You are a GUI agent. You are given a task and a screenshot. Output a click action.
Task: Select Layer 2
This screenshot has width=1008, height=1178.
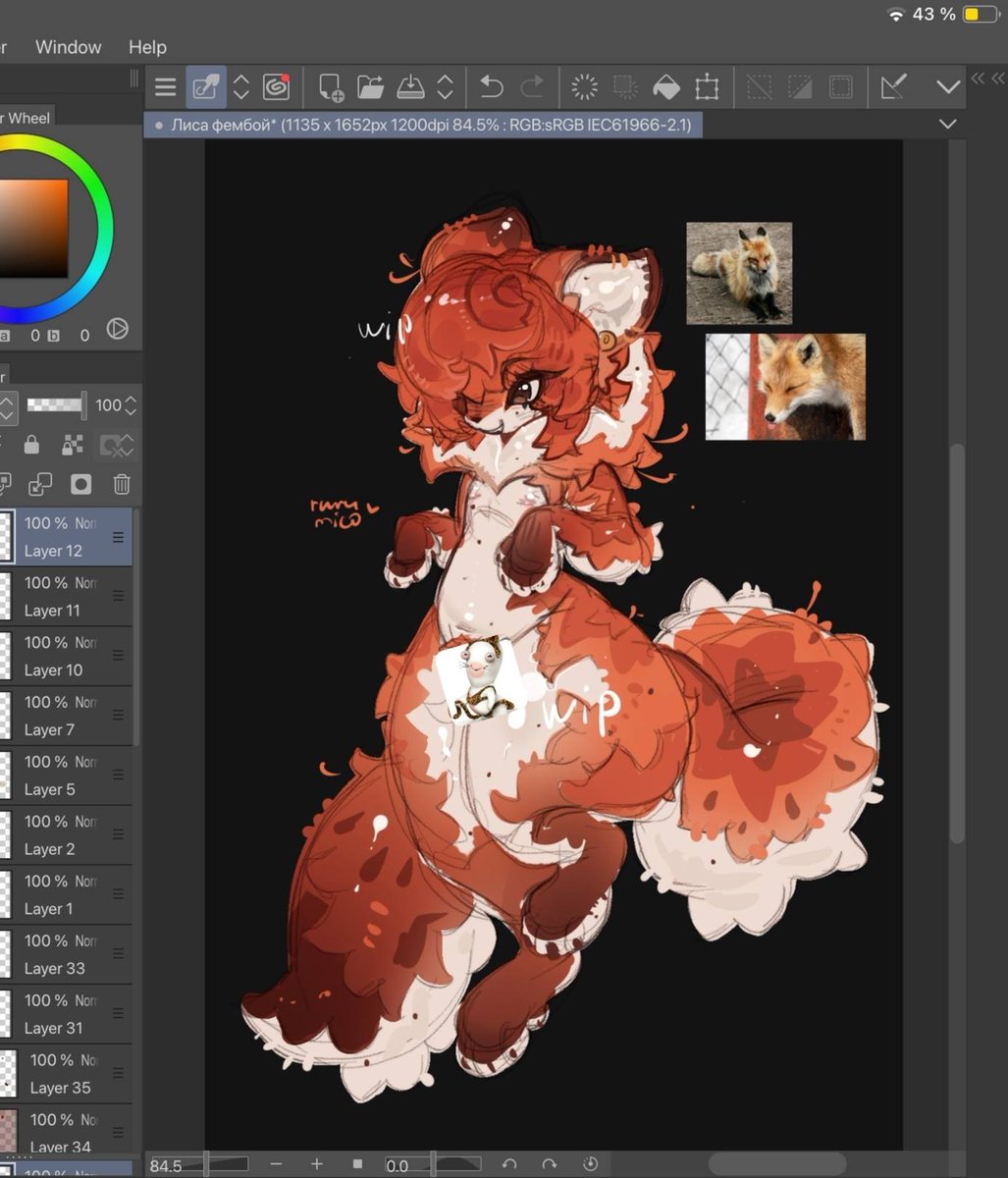(67, 835)
